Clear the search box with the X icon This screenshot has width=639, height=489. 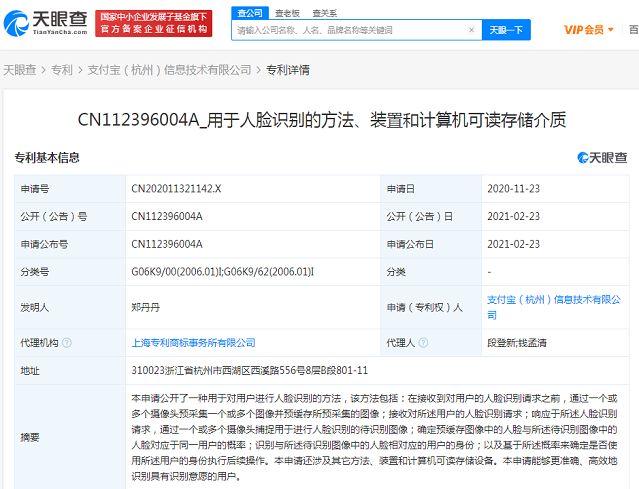(x=472, y=30)
